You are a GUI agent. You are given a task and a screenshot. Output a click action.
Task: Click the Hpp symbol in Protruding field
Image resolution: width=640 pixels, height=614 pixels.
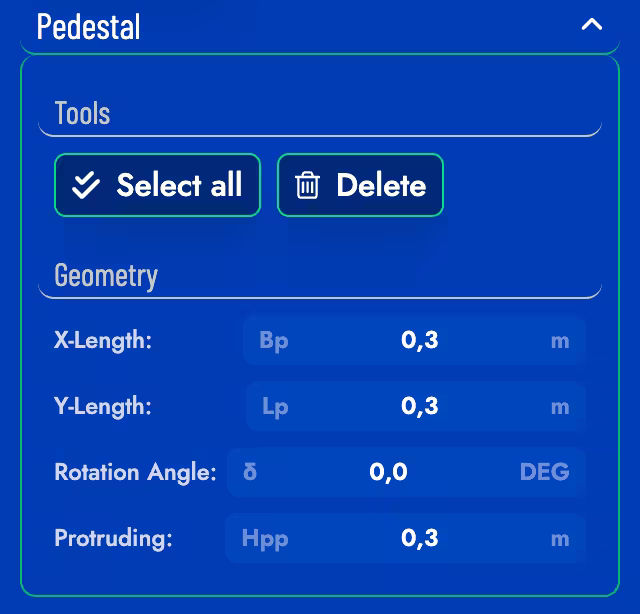(x=265, y=539)
